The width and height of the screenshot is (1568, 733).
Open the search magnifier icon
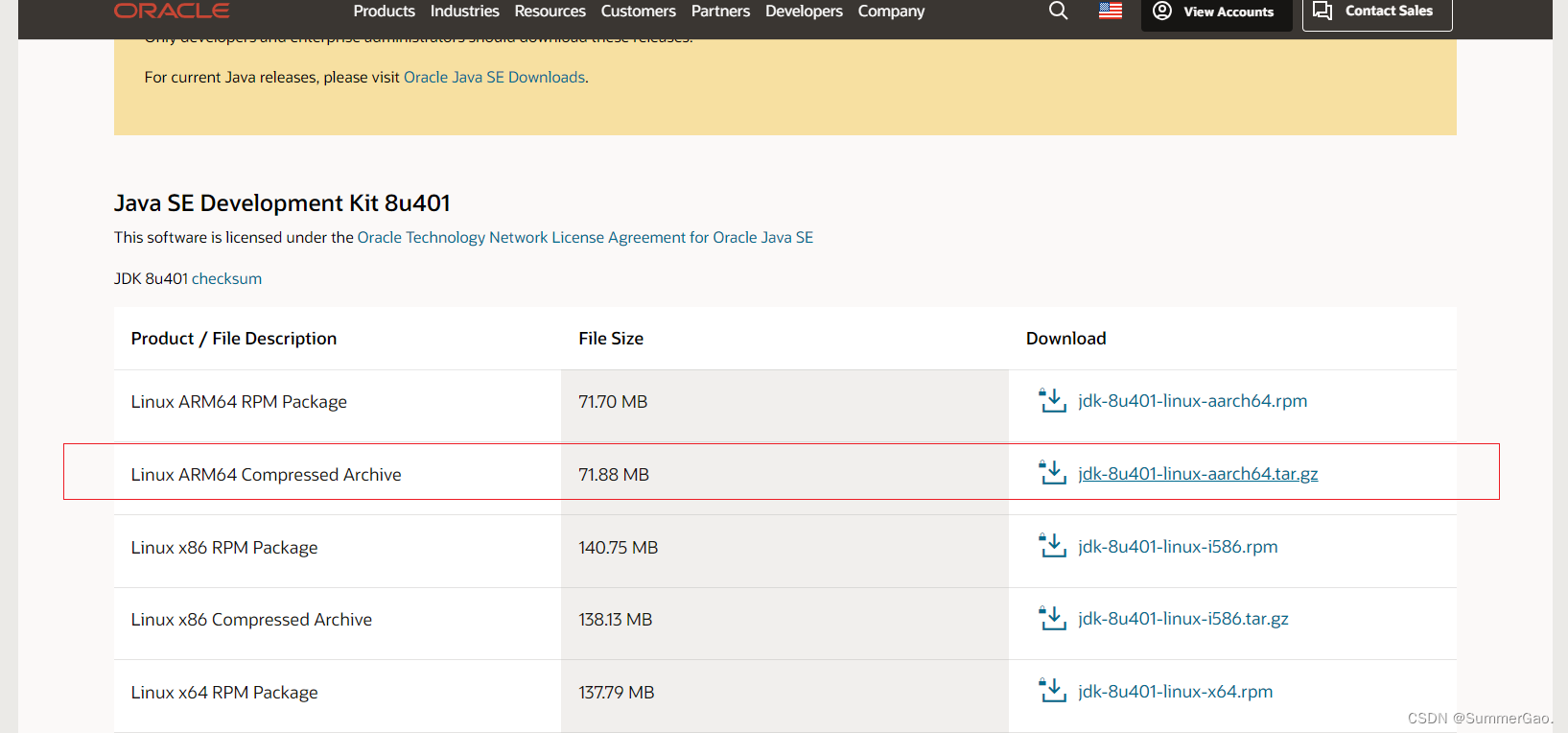pyautogui.click(x=1058, y=11)
